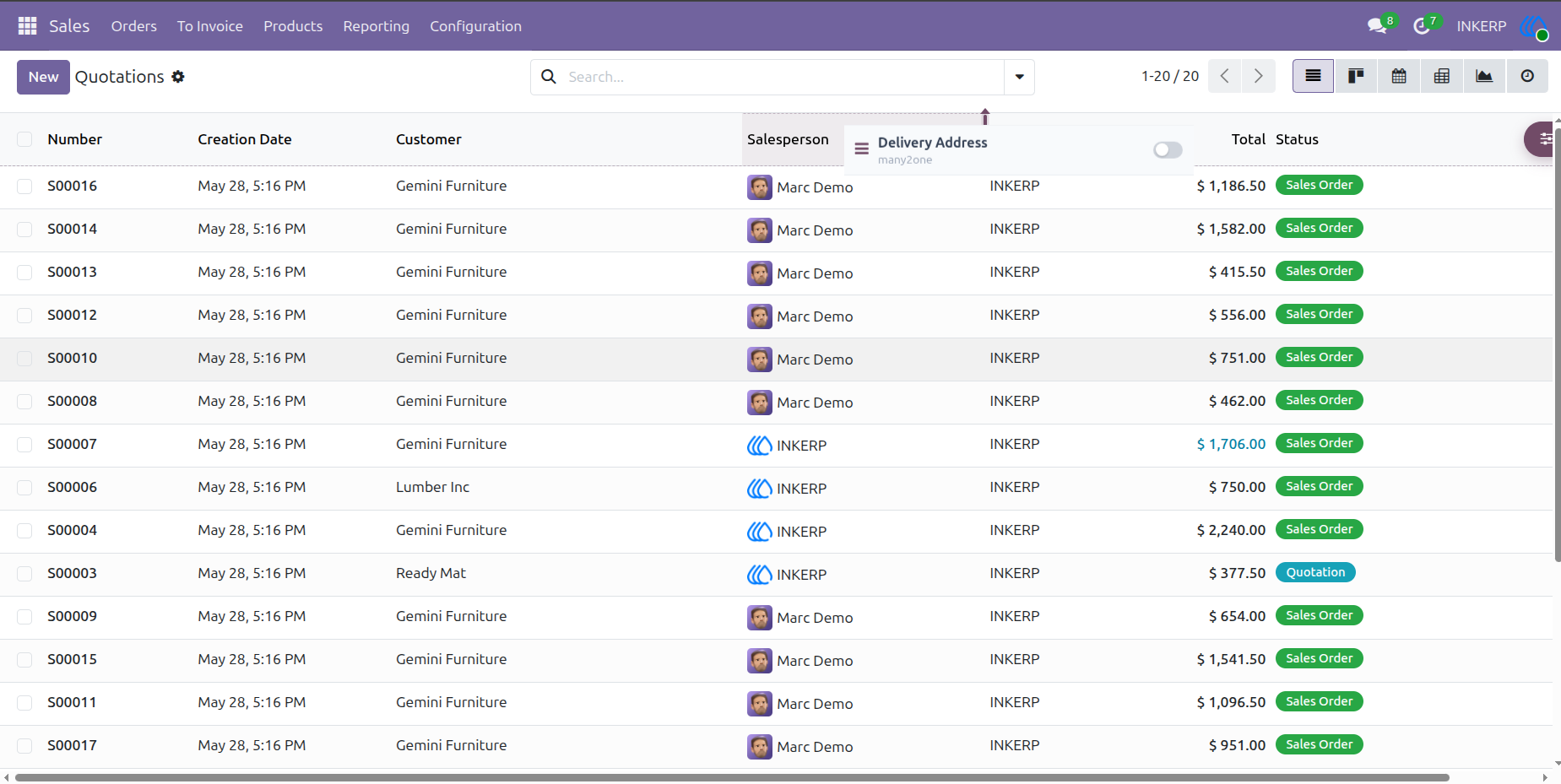
Task: Switch to calendar view
Action: pyautogui.click(x=1399, y=76)
